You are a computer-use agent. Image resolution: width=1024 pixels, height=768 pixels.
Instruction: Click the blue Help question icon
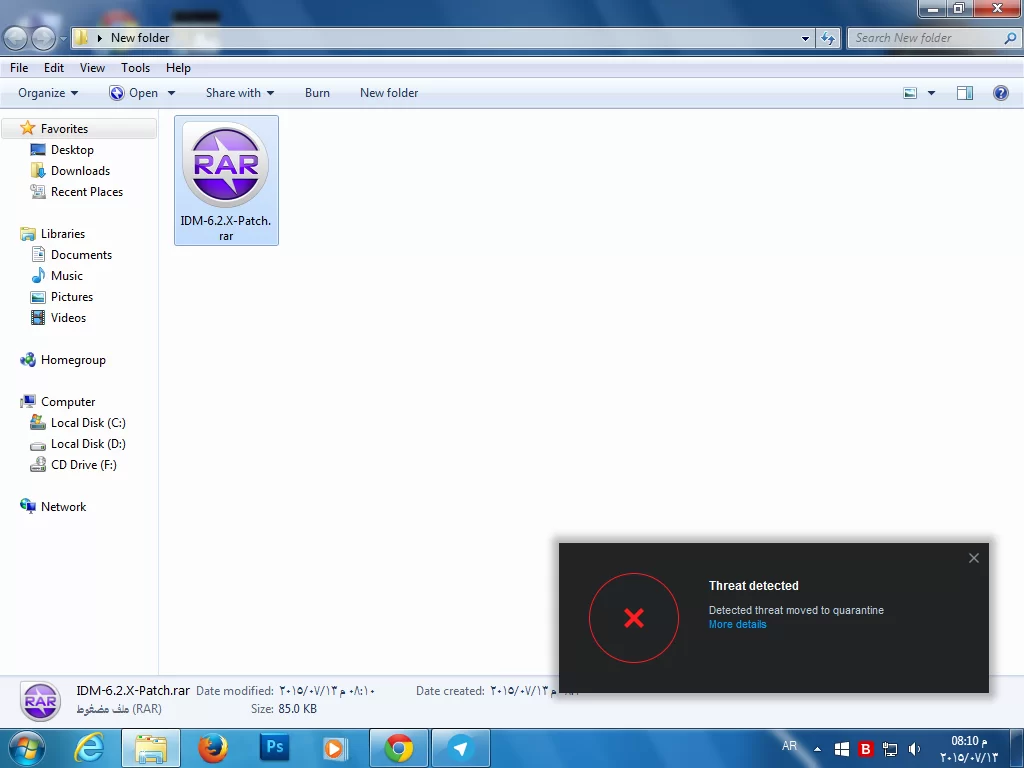tap(1000, 93)
